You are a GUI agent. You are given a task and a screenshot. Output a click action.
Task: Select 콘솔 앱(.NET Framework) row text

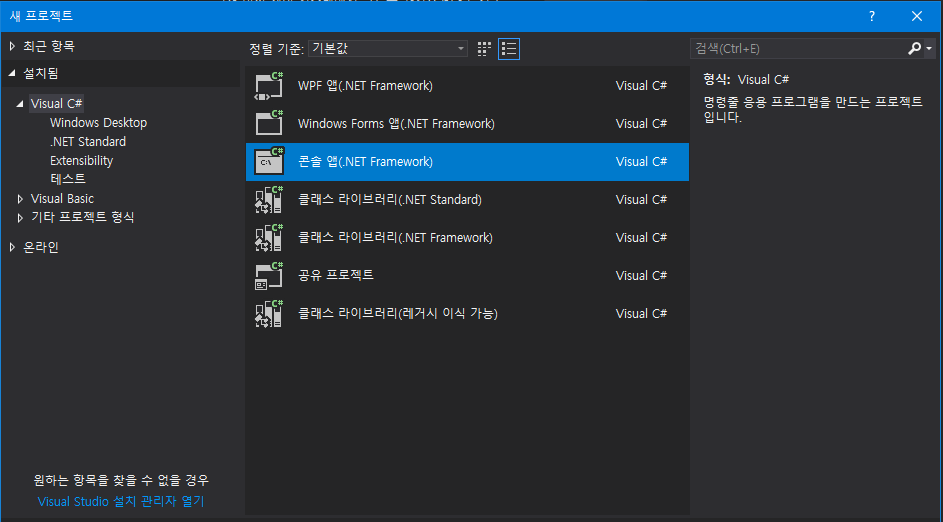point(365,162)
